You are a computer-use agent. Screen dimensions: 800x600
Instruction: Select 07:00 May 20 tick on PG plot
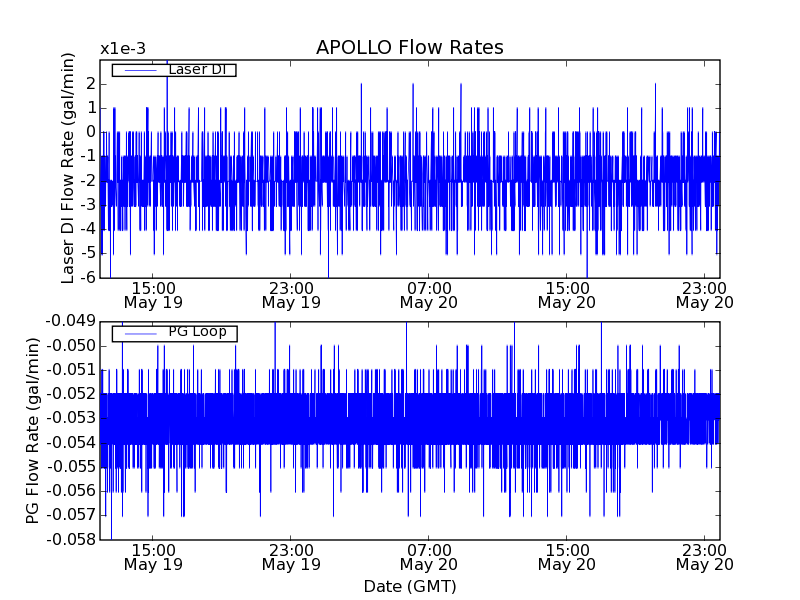(x=429, y=557)
